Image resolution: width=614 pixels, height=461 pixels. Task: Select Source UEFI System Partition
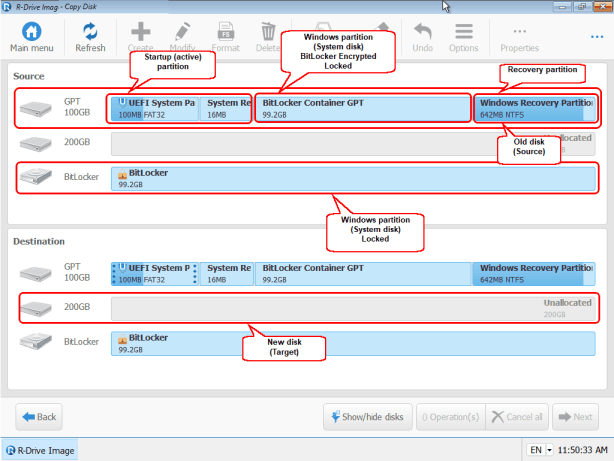coord(156,108)
